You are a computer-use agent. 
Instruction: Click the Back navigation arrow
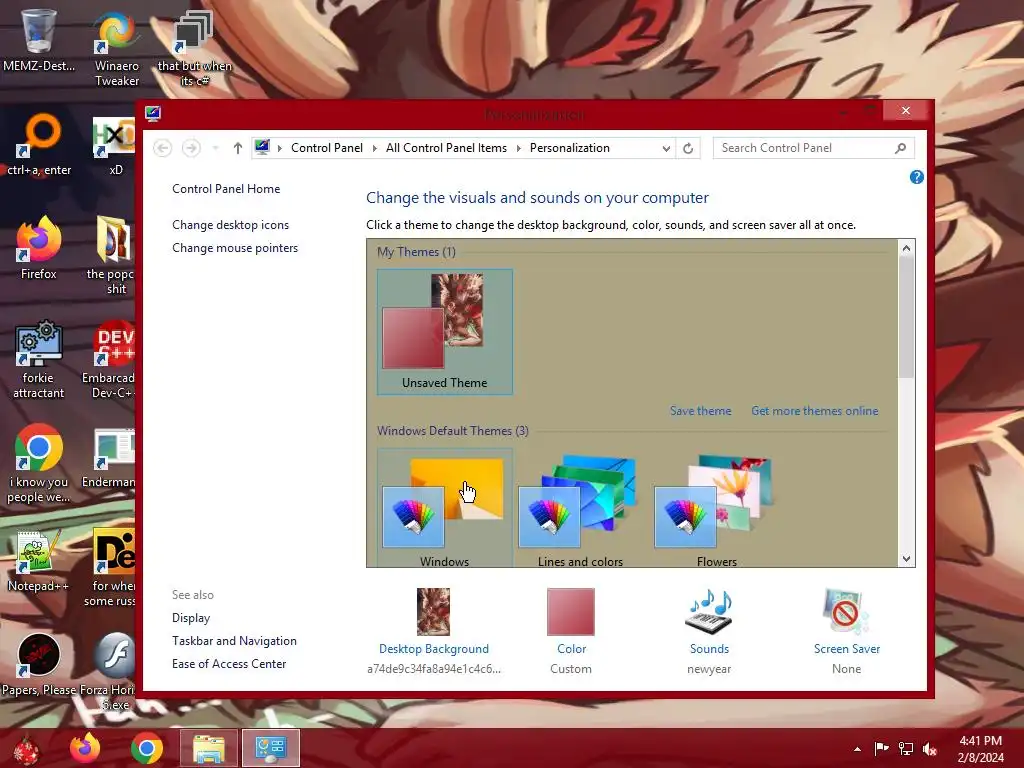163,148
